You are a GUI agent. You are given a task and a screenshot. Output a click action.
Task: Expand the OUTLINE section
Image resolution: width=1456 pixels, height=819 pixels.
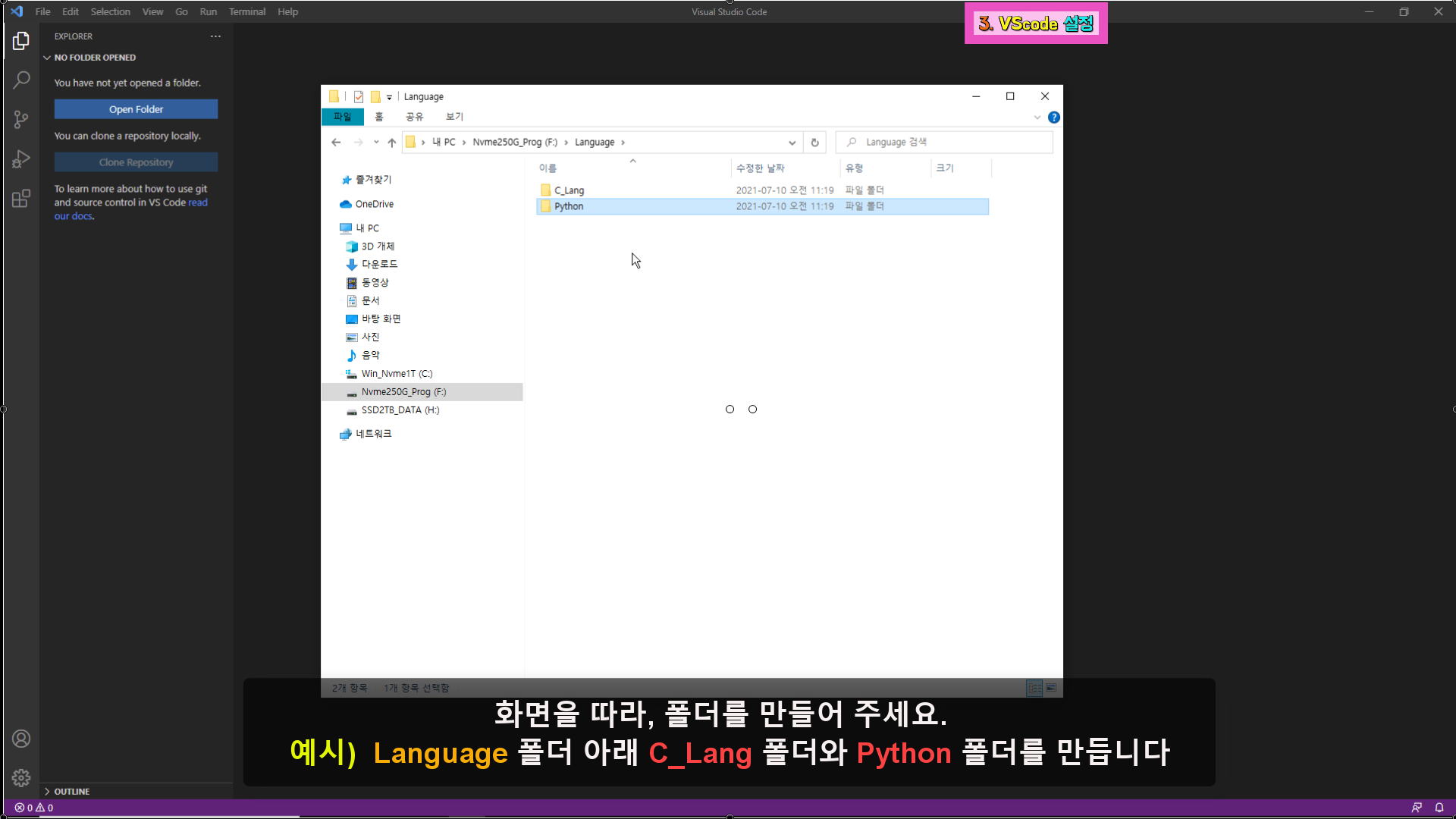coord(71,791)
